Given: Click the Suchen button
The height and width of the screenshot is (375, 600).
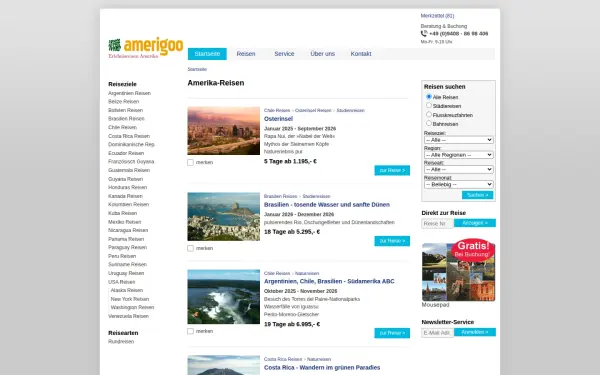Looking at the screenshot, I should click(478, 195).
